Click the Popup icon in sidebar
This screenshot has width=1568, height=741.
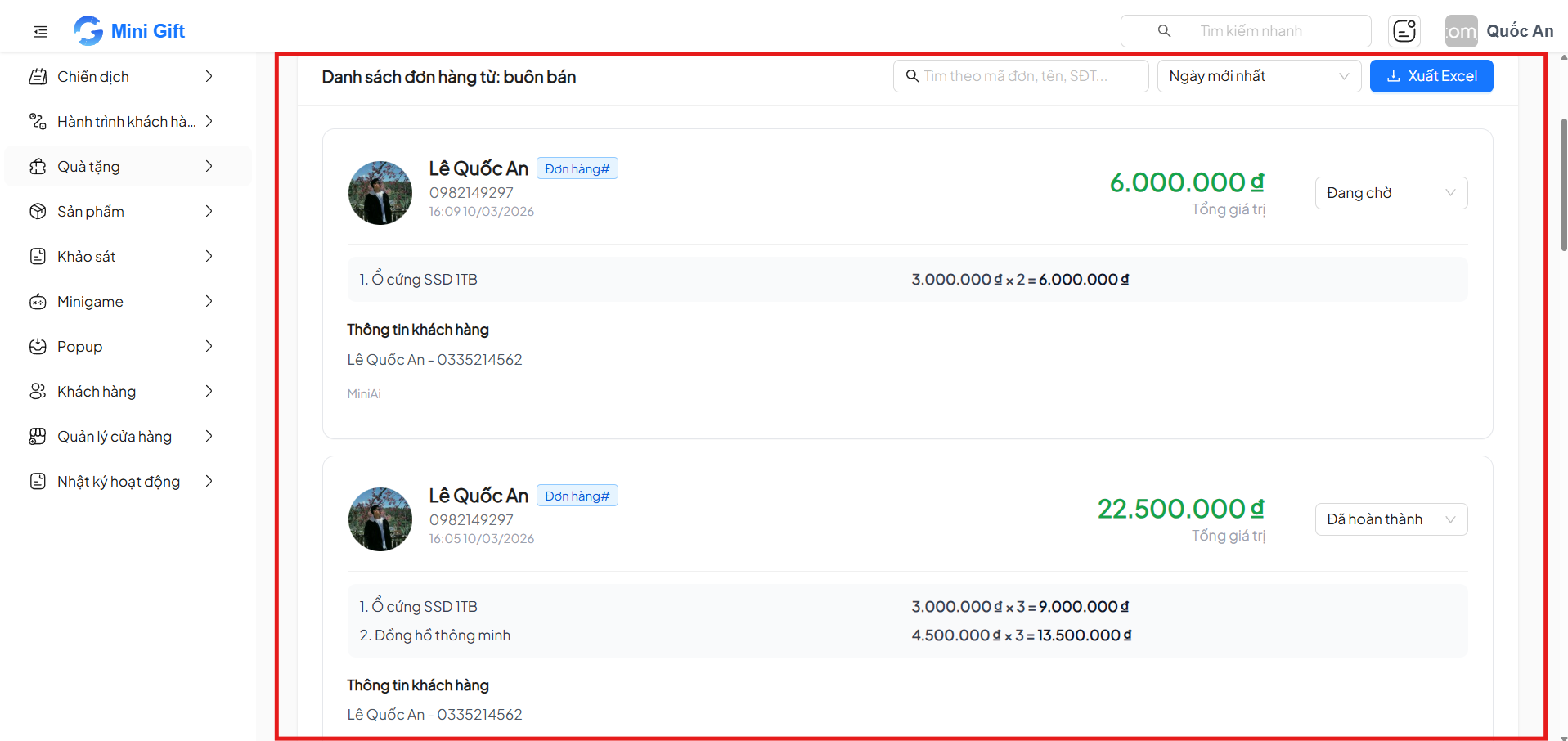(x=38, y=347)
